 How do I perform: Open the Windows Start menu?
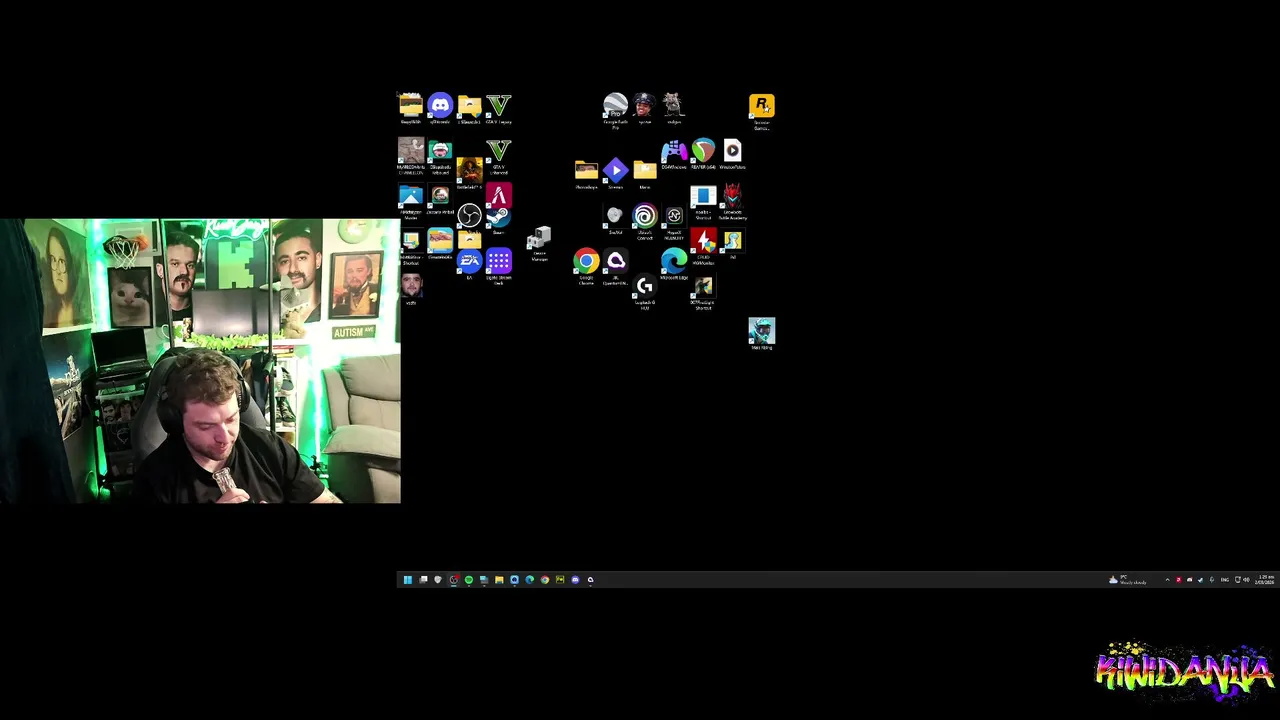point(407,580)
